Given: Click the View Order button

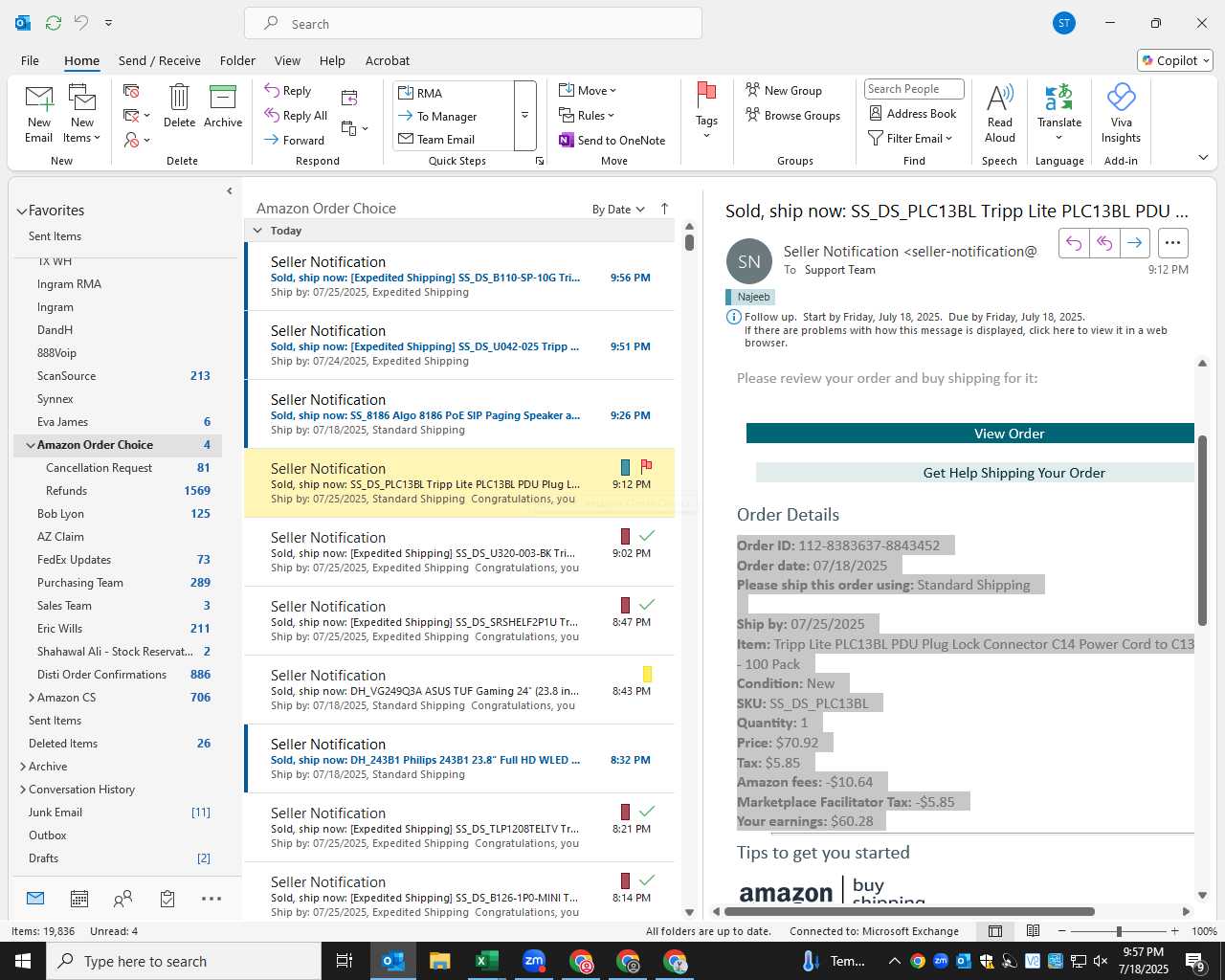Looking at the screenshot, I should 970,434.
